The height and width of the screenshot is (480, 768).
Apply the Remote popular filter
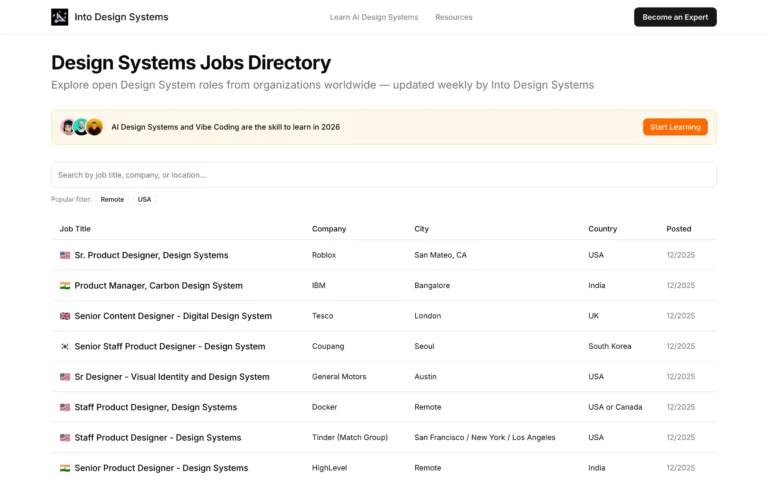pyautogui.click(x=112, y=199)
